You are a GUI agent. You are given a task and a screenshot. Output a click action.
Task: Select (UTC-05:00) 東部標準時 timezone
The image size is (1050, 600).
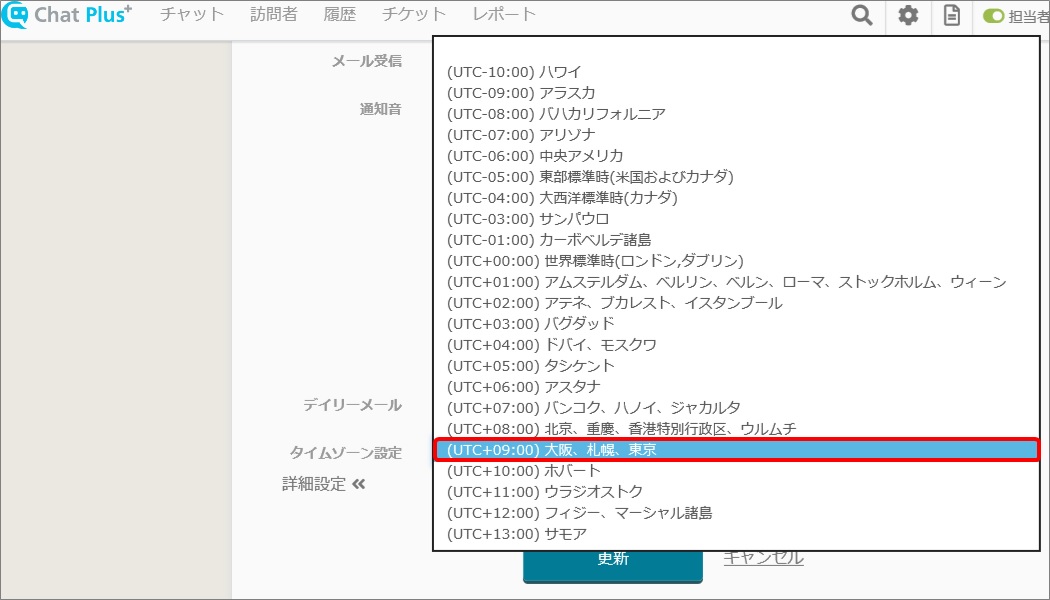tap(736, 177)
